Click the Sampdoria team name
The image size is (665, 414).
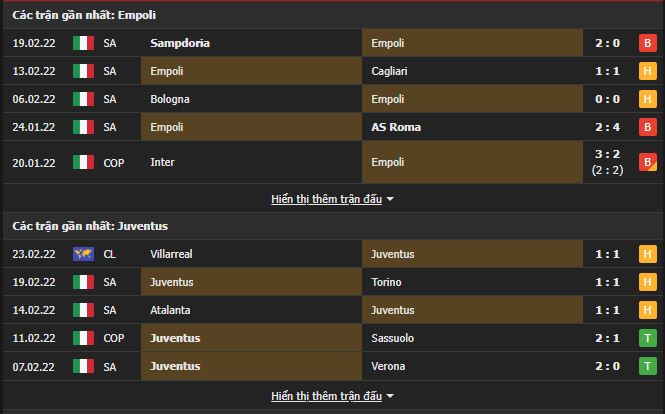(180, 43)
